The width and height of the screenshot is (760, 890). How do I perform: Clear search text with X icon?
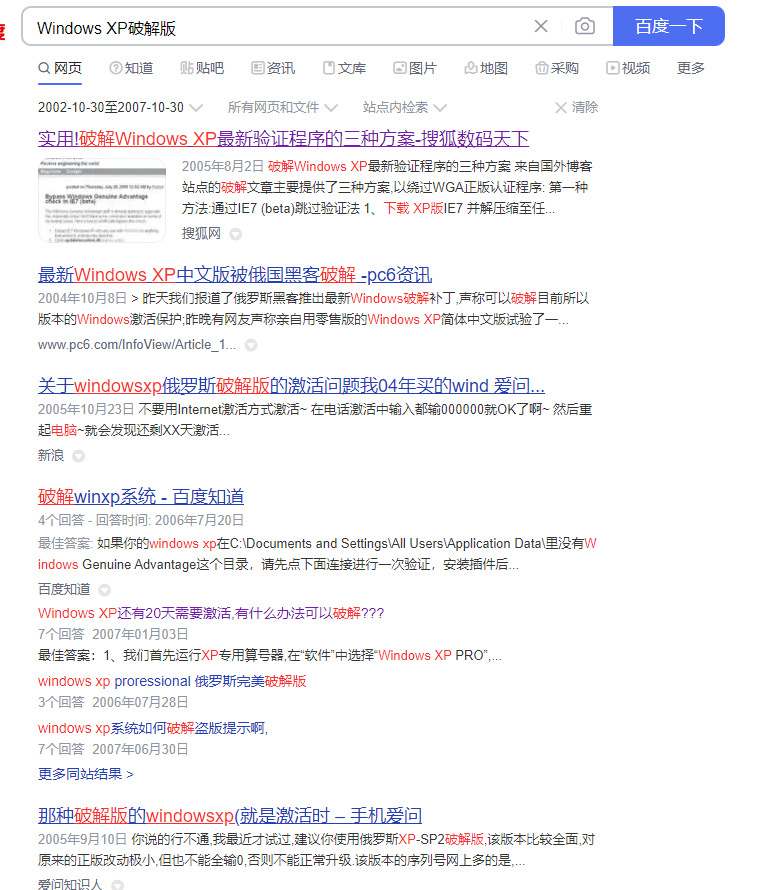(541, 27)
